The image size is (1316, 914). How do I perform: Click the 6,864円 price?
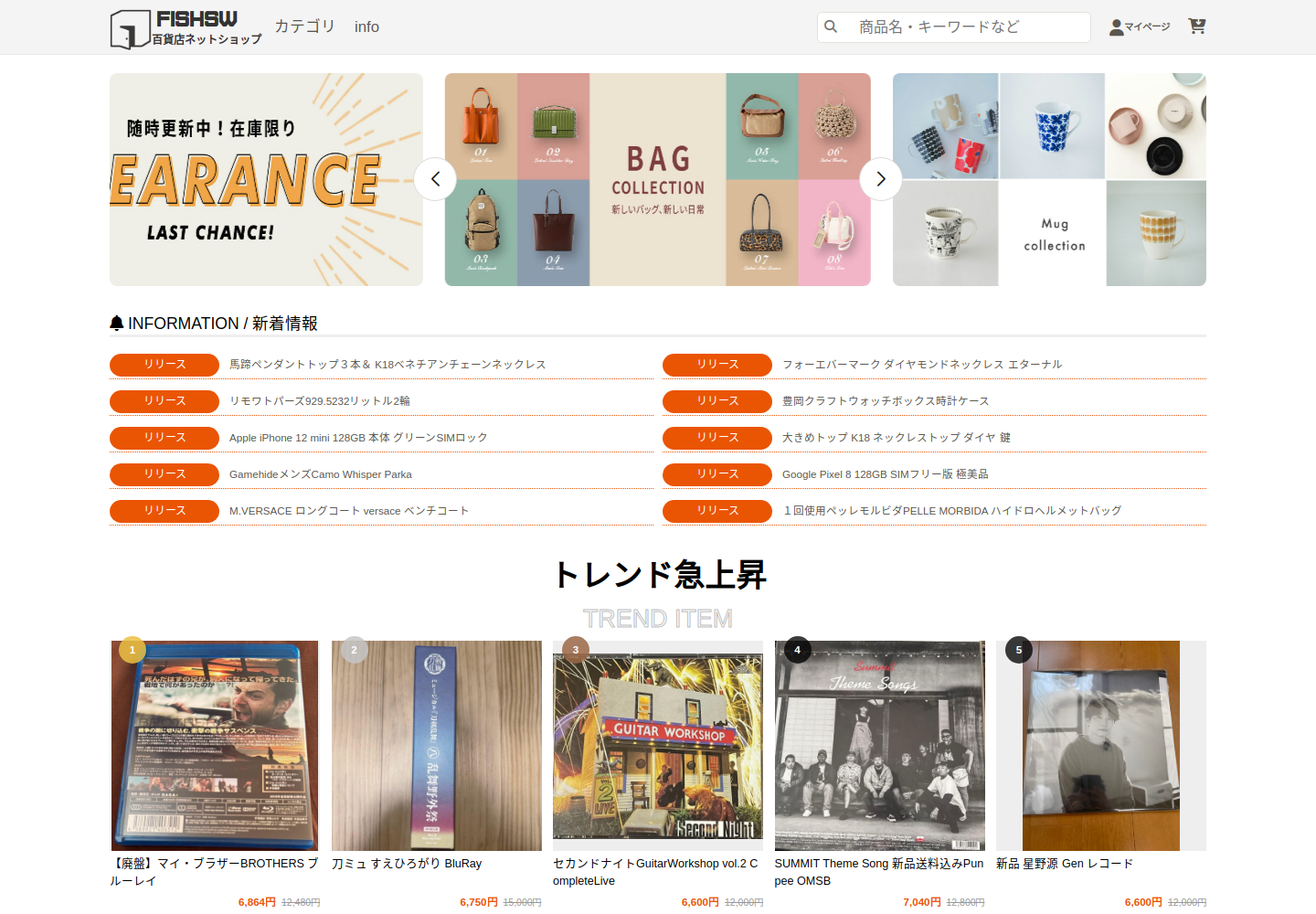point(257,902)
